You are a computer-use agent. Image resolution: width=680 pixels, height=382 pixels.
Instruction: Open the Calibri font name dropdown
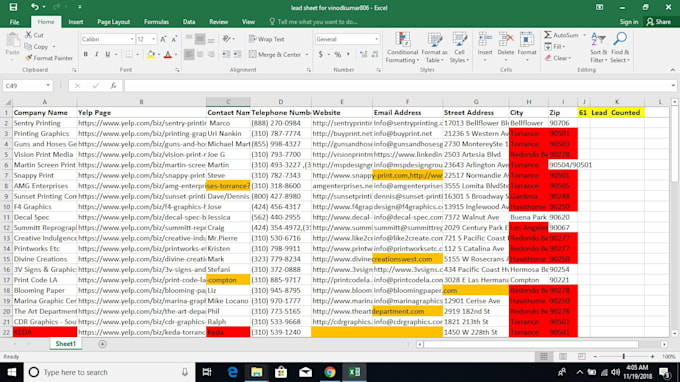coord(132,39)
